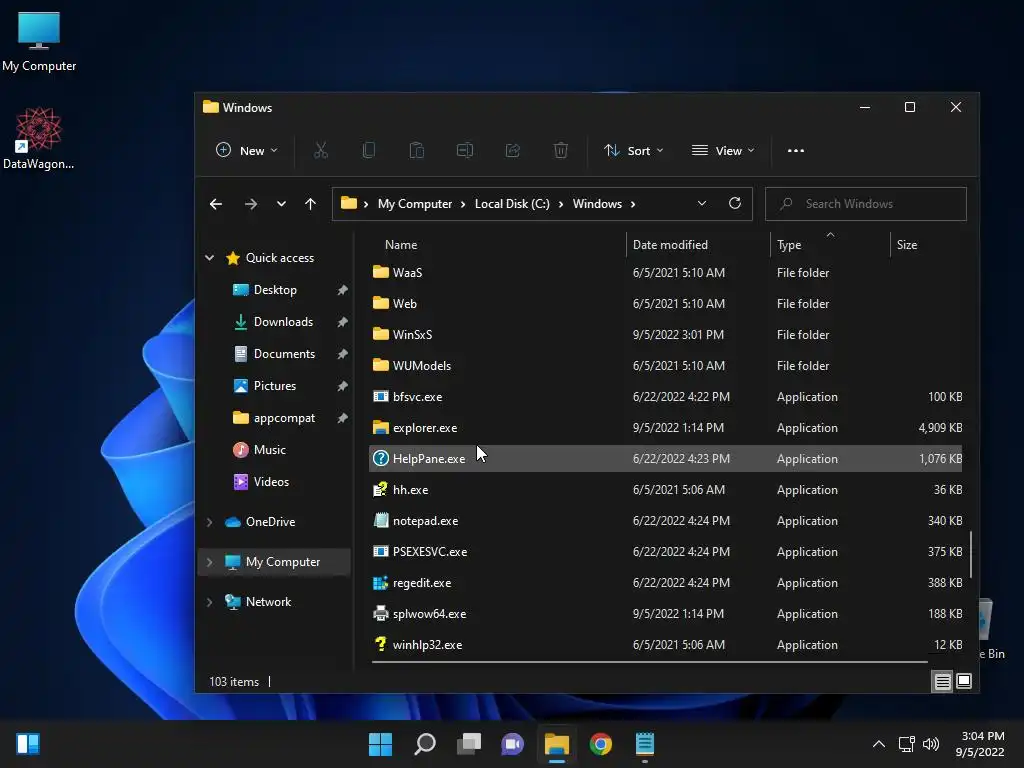Click My Computer breadcrumb in address bar

coord(415,204)
